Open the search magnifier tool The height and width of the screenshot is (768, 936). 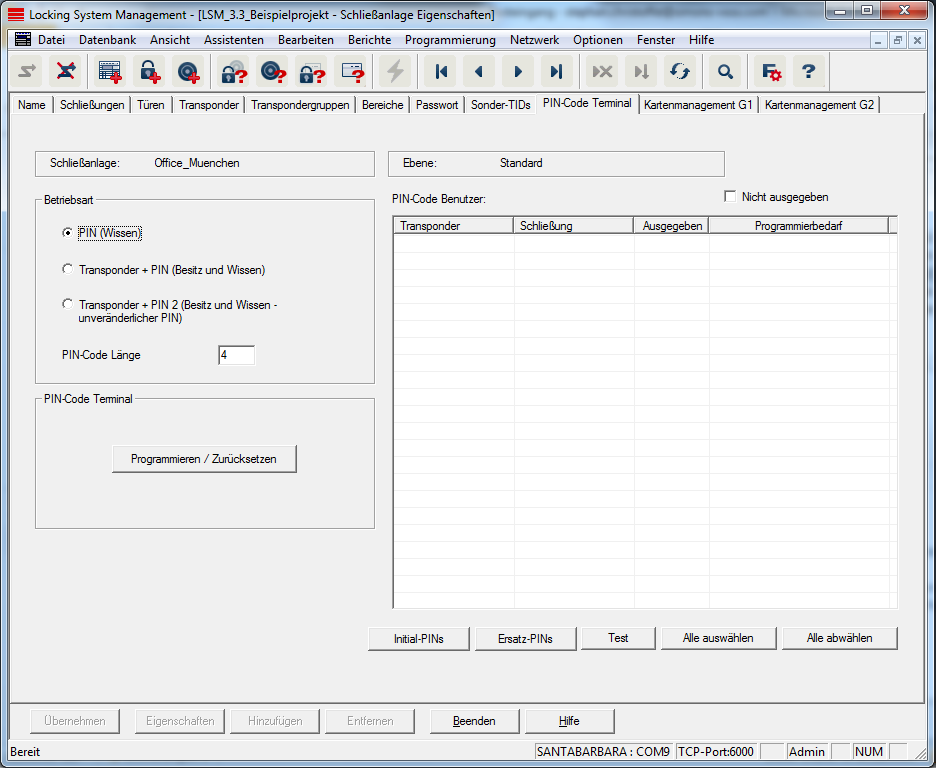pyautogui.click(x=725, y=72)
